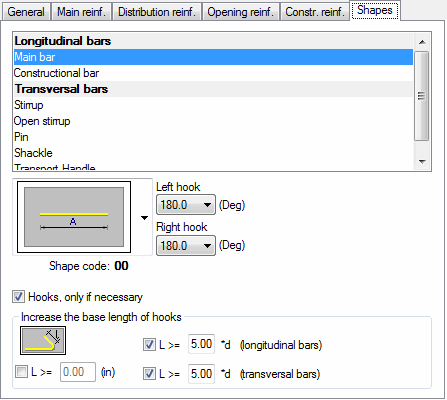
Task: Click the list's scroll down arrow
Action: pos(422,162)
